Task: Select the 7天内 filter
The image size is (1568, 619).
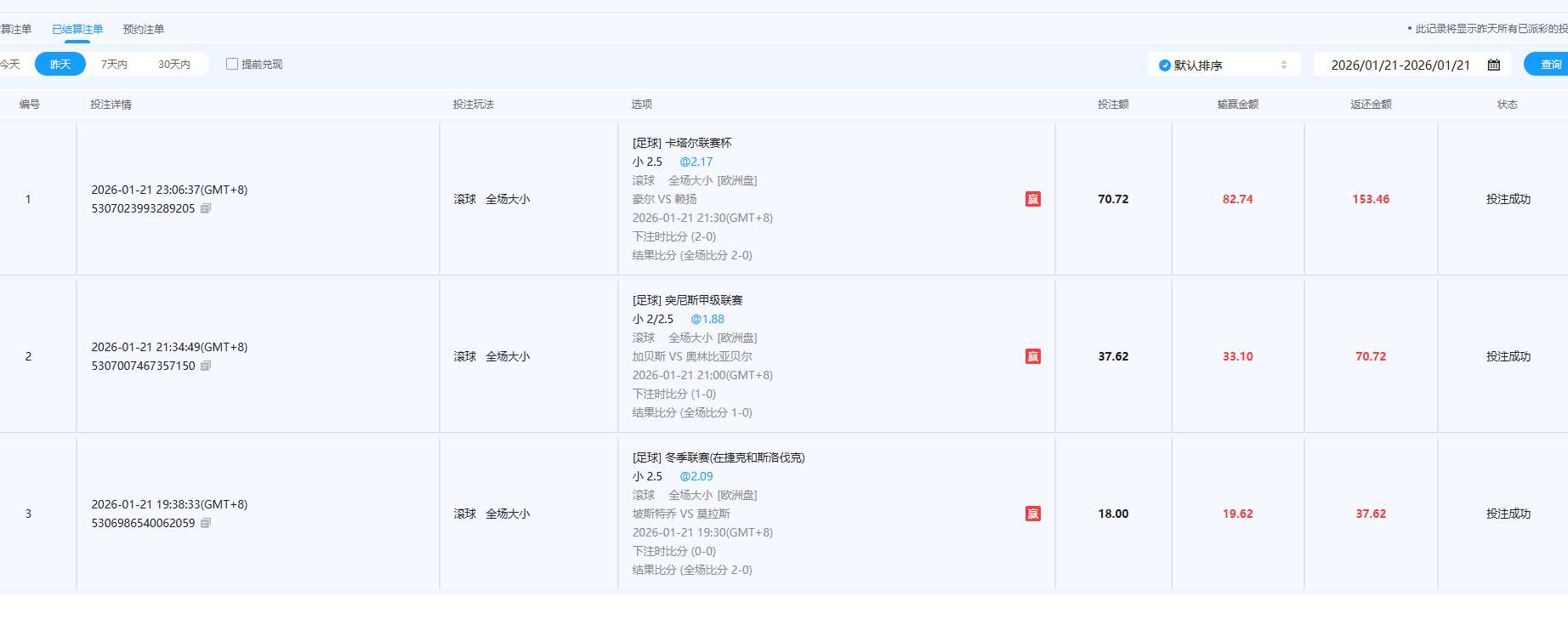Action: [114, 64]
